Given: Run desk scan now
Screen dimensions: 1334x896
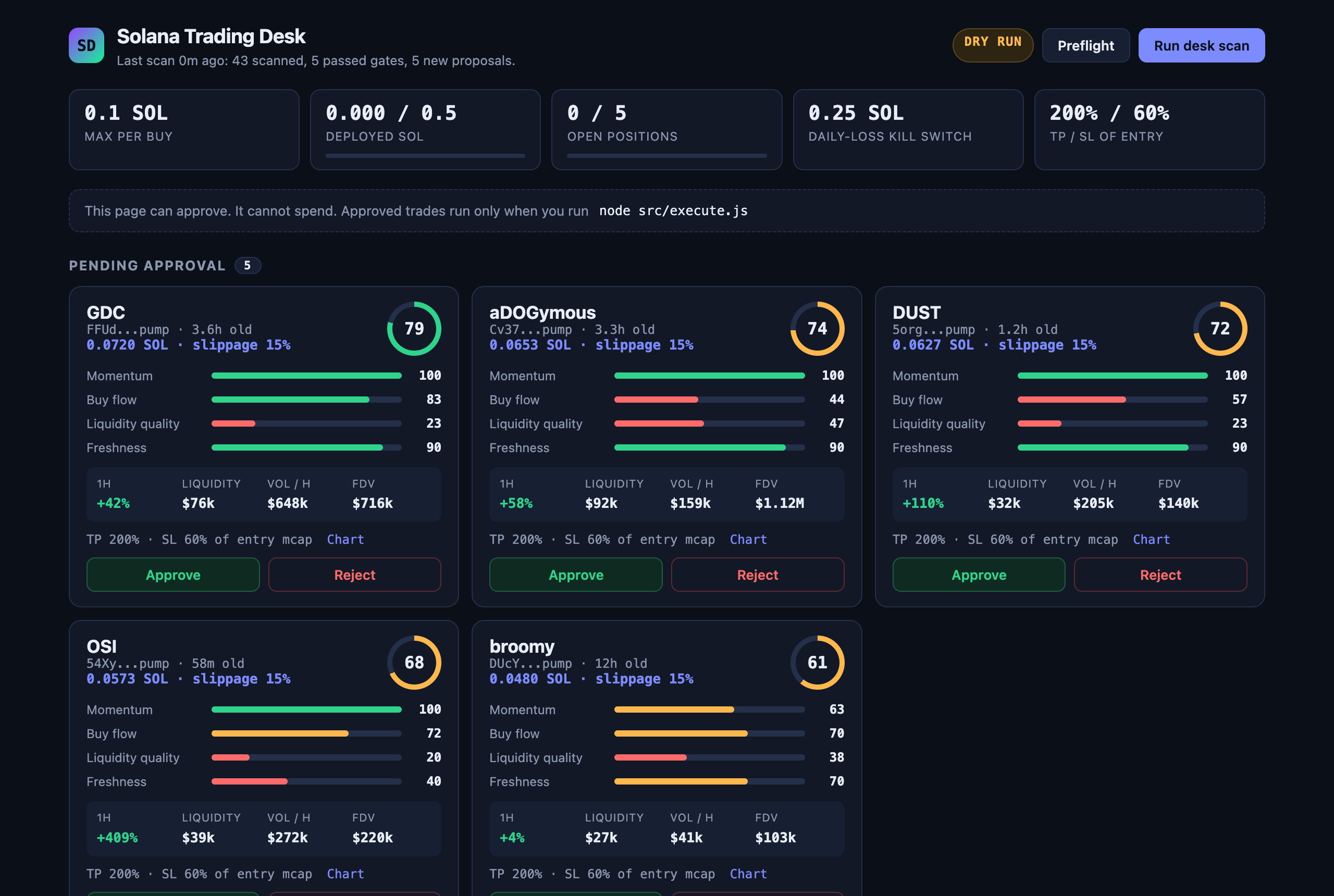Looking at the screenshot, I should coord(1202,45).
